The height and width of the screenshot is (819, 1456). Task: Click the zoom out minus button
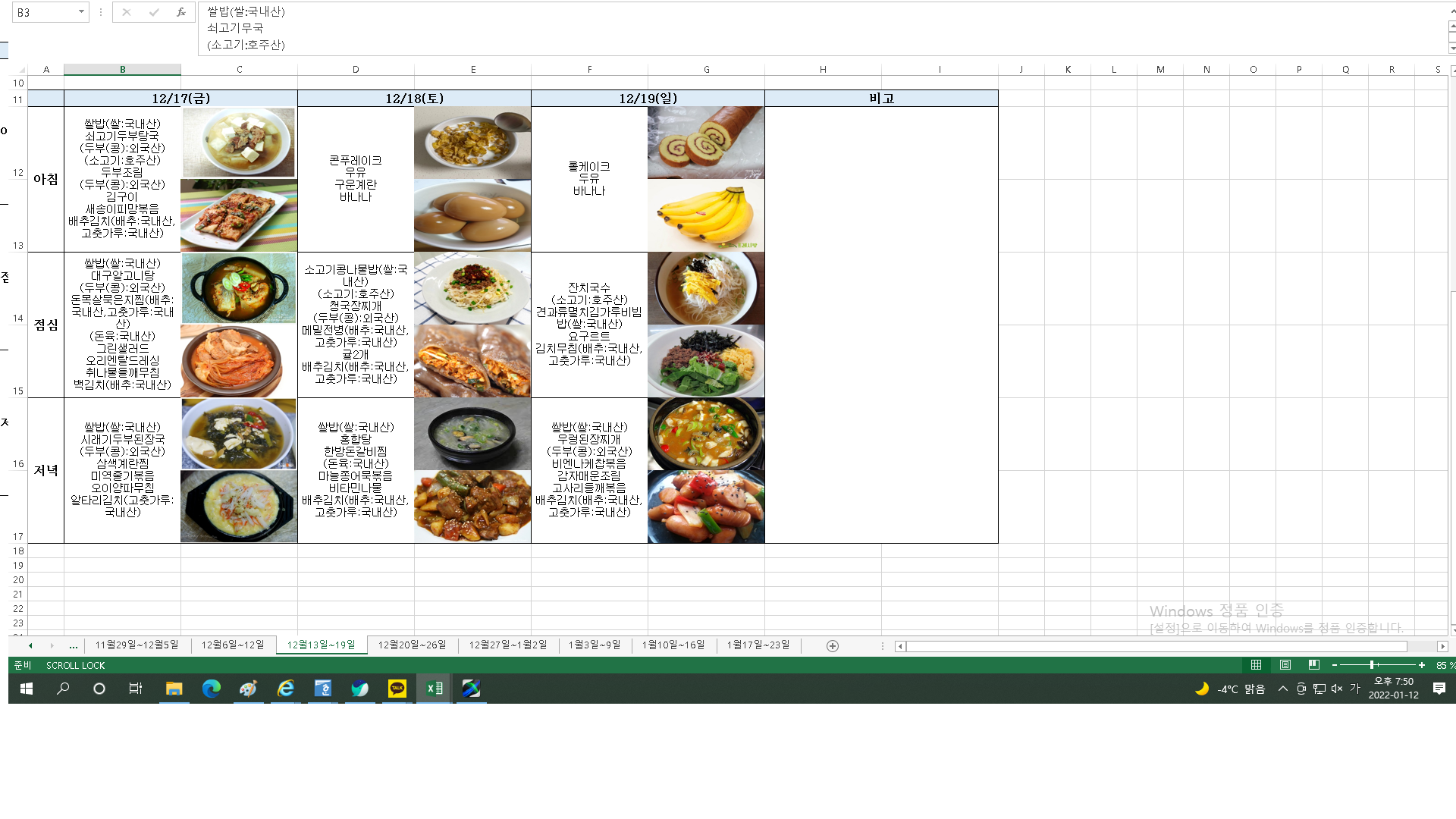tap(1335, 665)
